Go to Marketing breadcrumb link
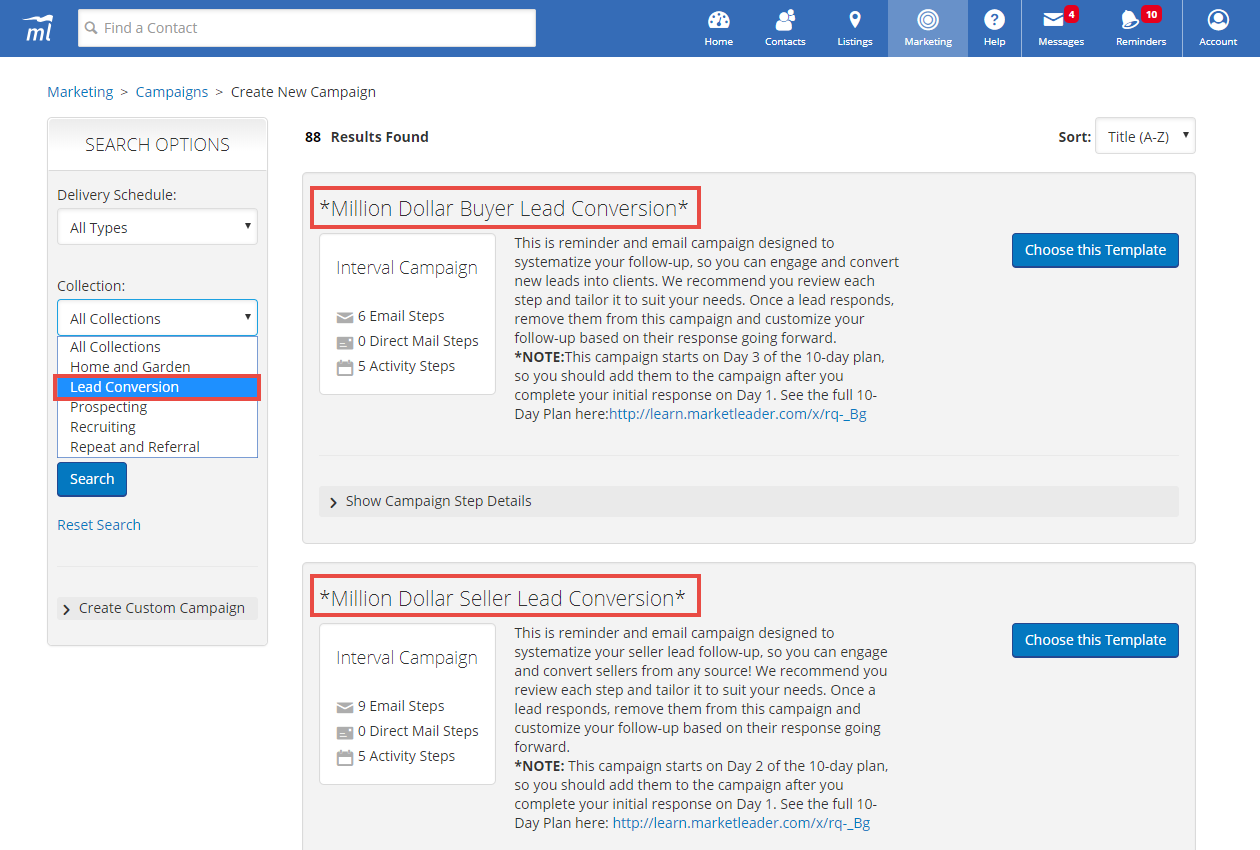The width and height of the screenshot is (1260, 850). (x=80, y=92)
